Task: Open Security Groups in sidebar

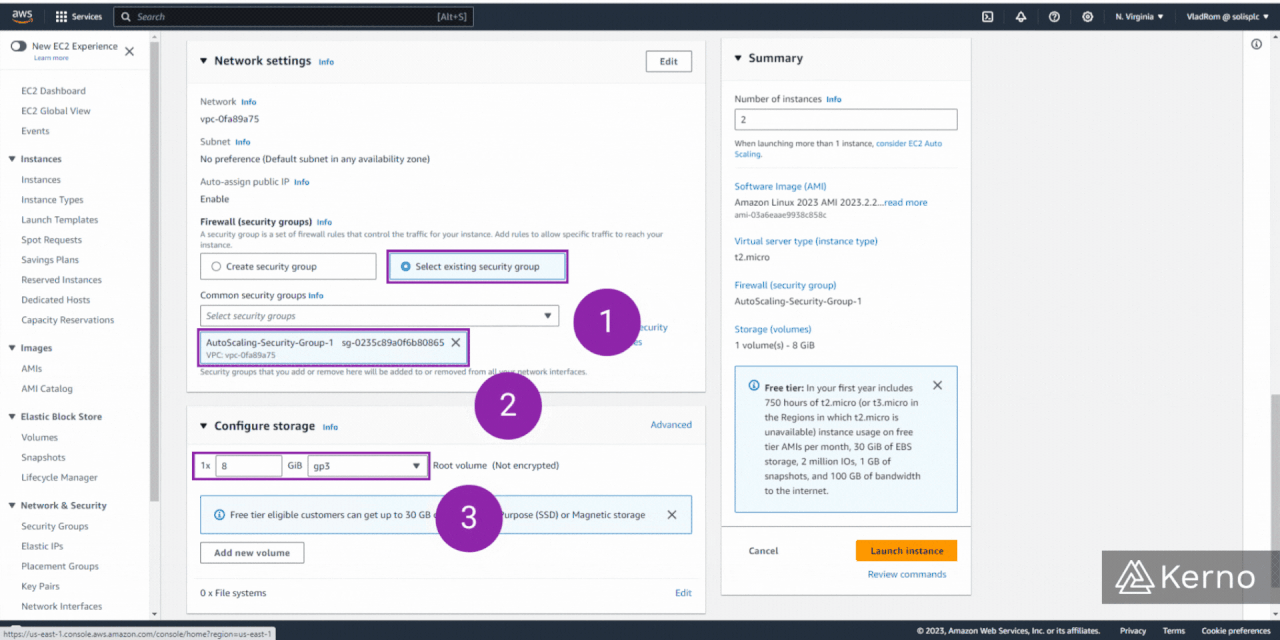Action: [55, 526]
